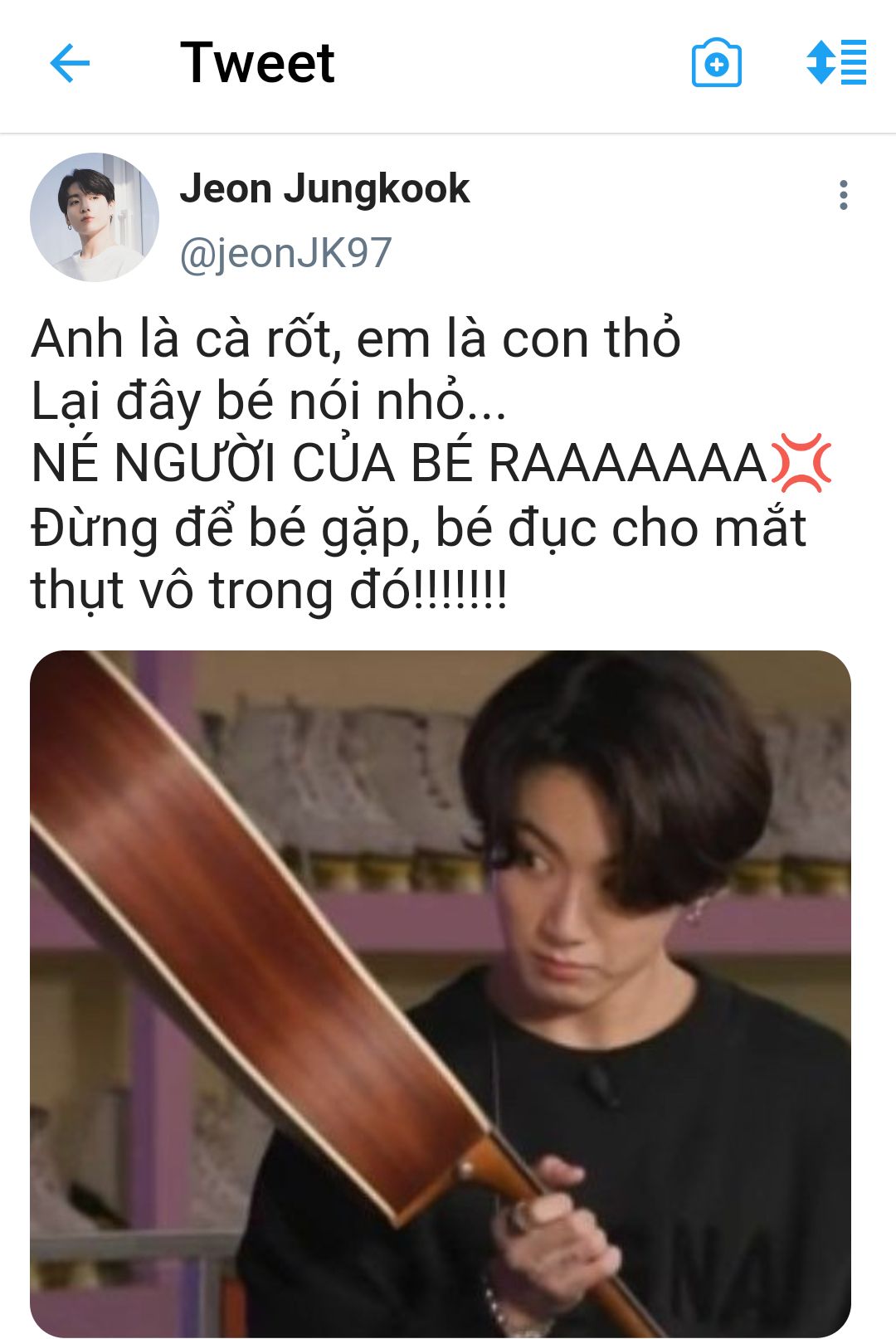Viewport: 896px width, 1339px height.
Task: Tap the line 'Lại đây bé nói nhỏ...'
Action: coord(268,402)
